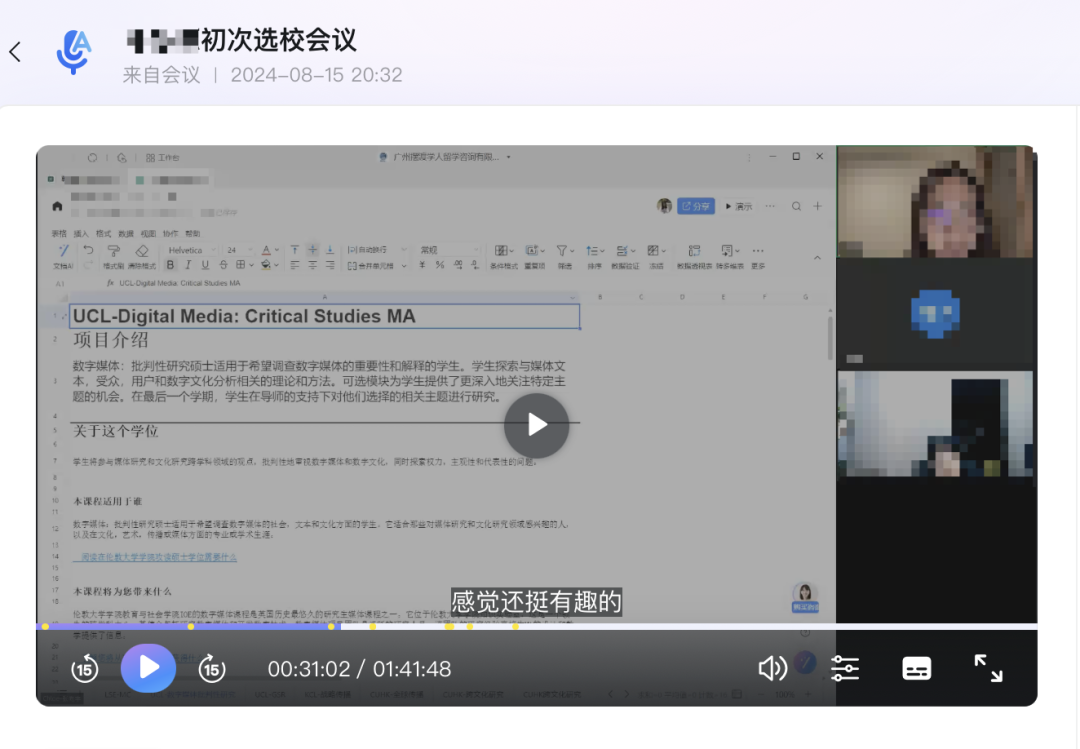Click the fullscreen icon on the player
The width and height of the screenshot is (1080, 749).
coord(988,668)
